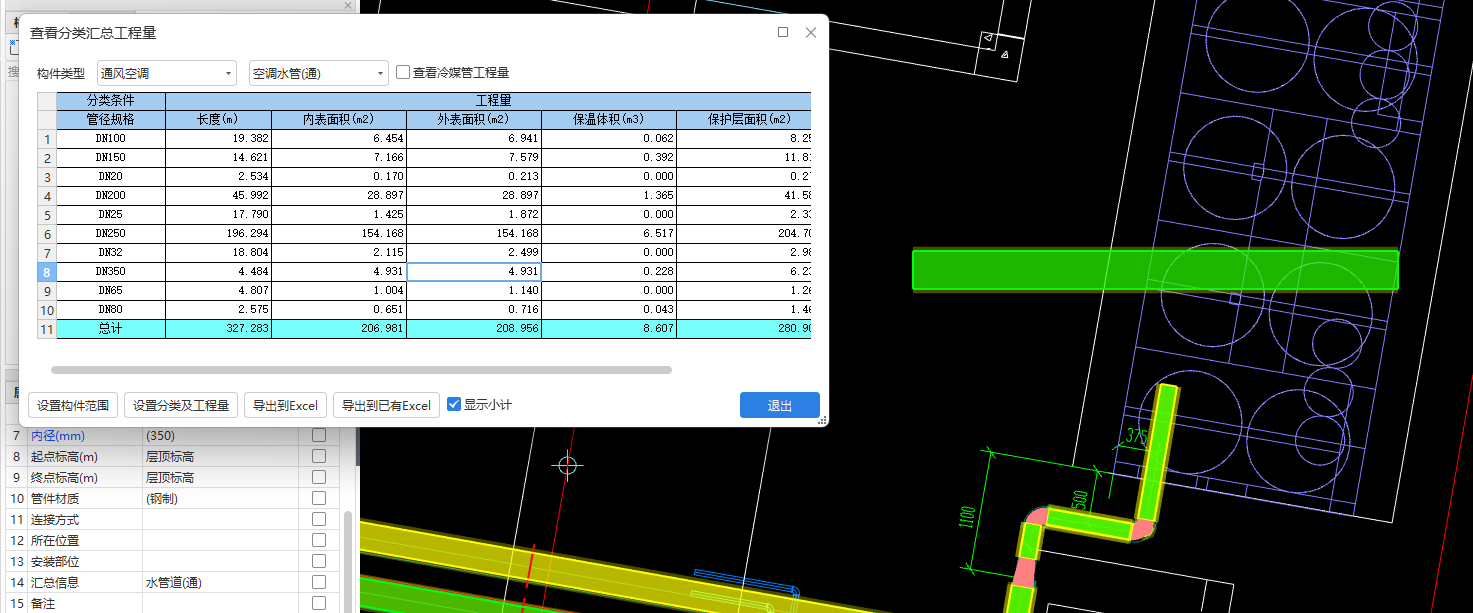Click the property panel vertical scrollbar
This screenshot has height=613, width=1473.
(349, 560)
